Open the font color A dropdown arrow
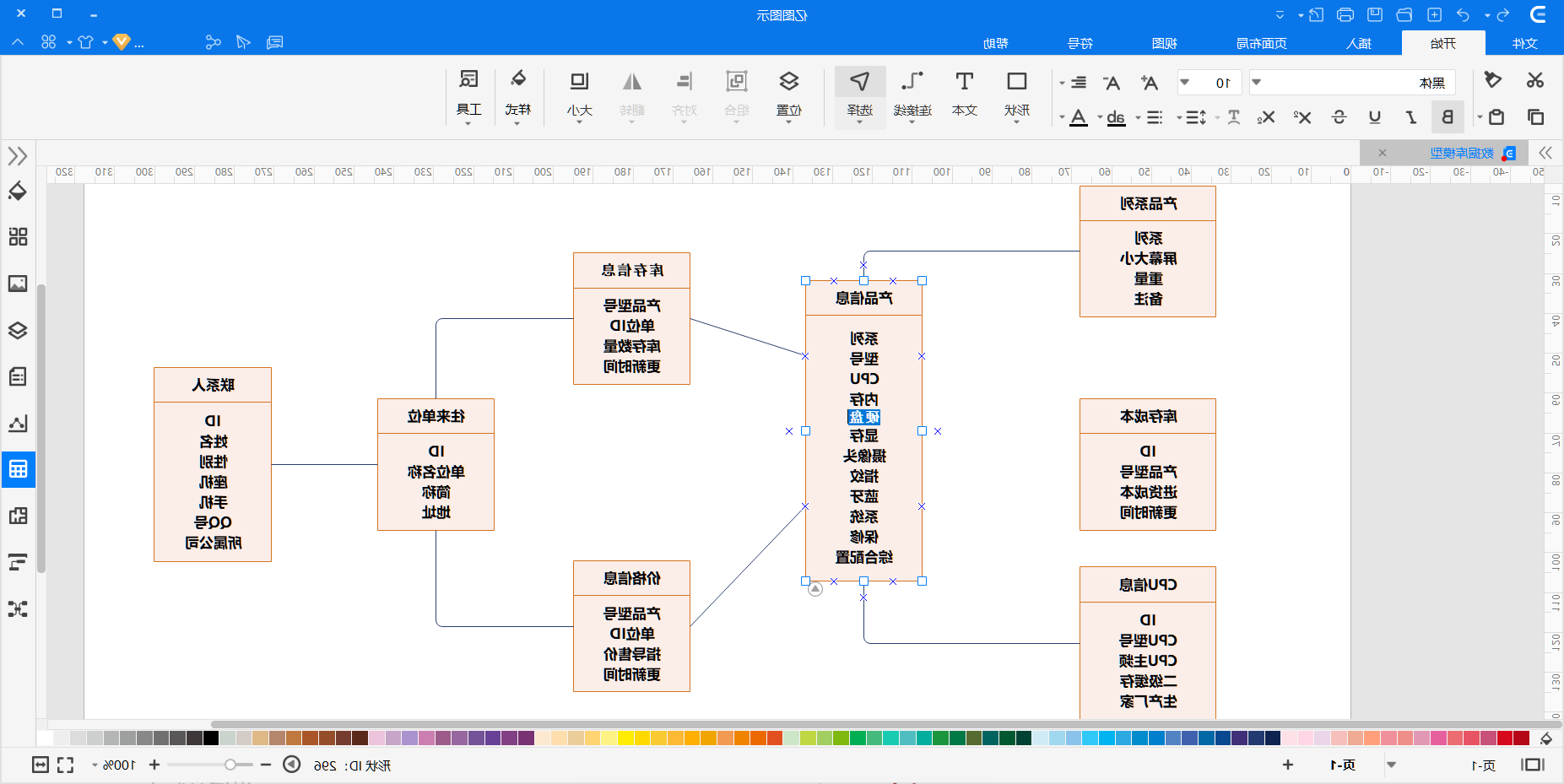The width and height of the screenshot is (1564, 784). (x=1062, y=117)
